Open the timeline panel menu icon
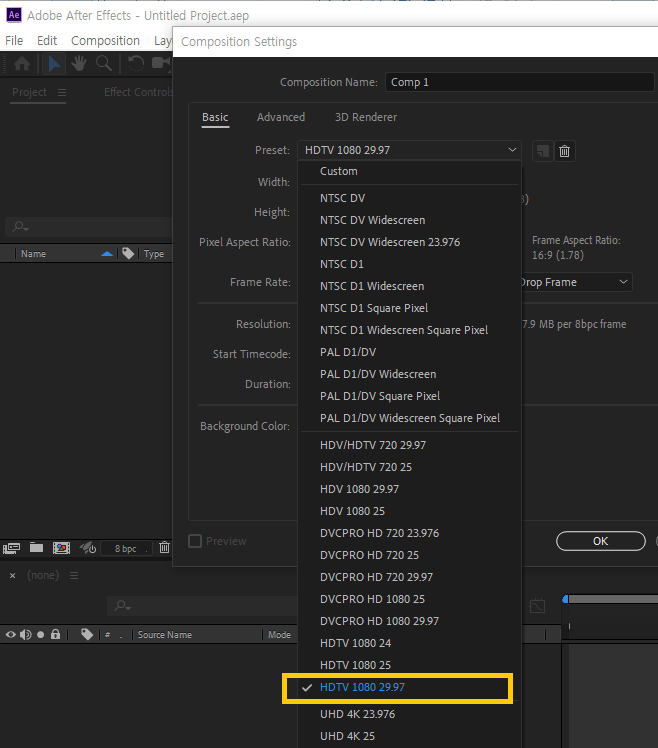 pos(74,576)
